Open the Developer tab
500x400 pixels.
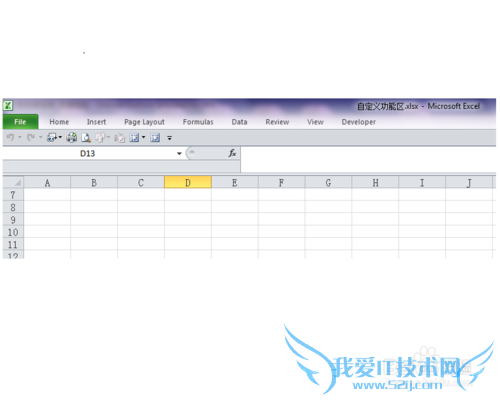[x=358, y=122]
